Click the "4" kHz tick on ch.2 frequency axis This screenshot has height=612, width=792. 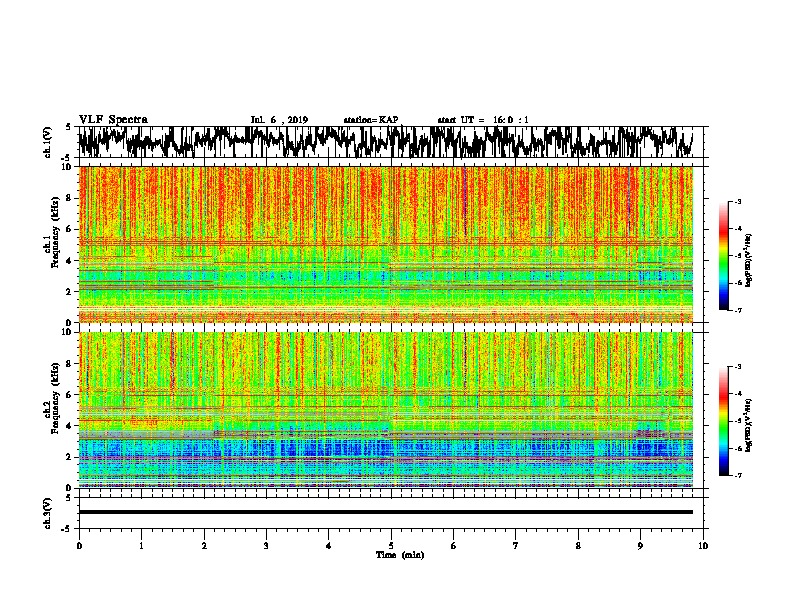click(70, 426)
